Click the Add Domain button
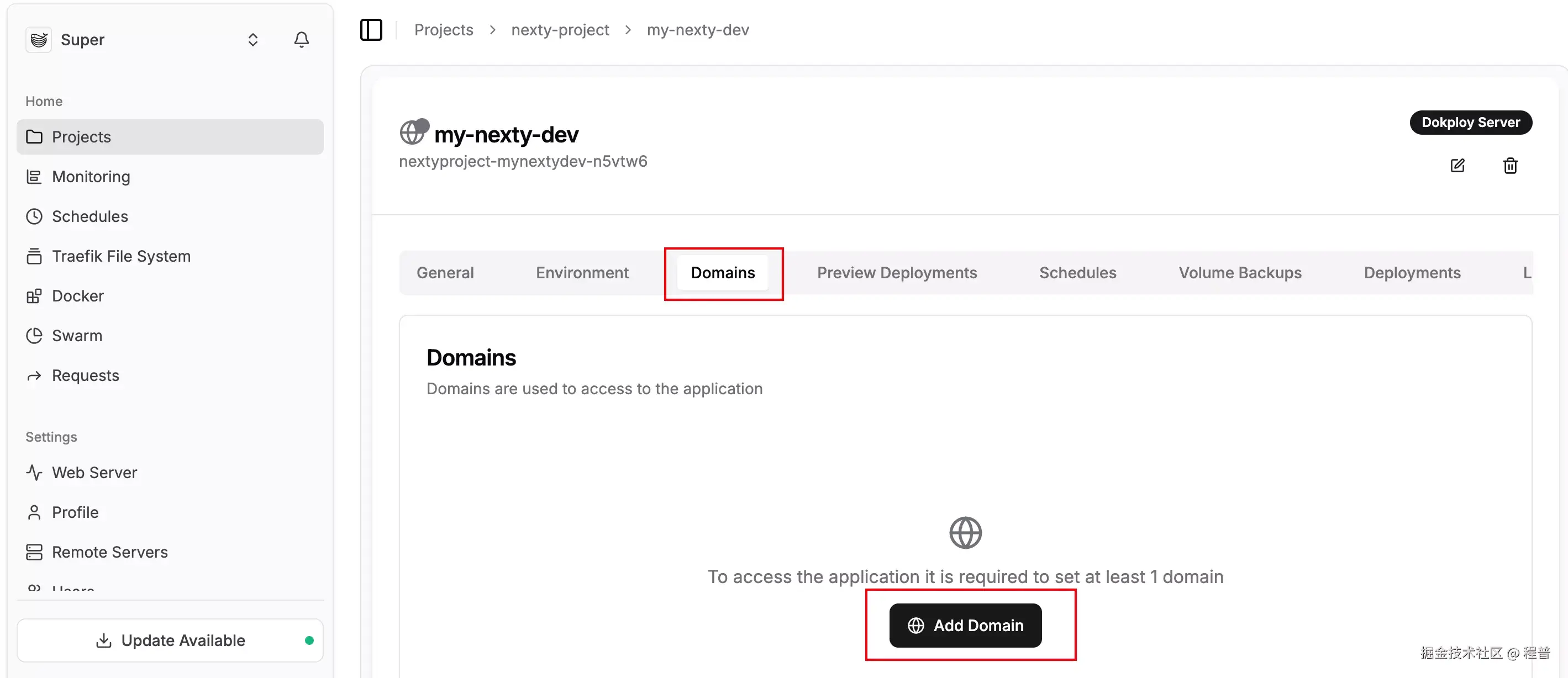Viewport: 1568px width, 678px height. (965, 625)
